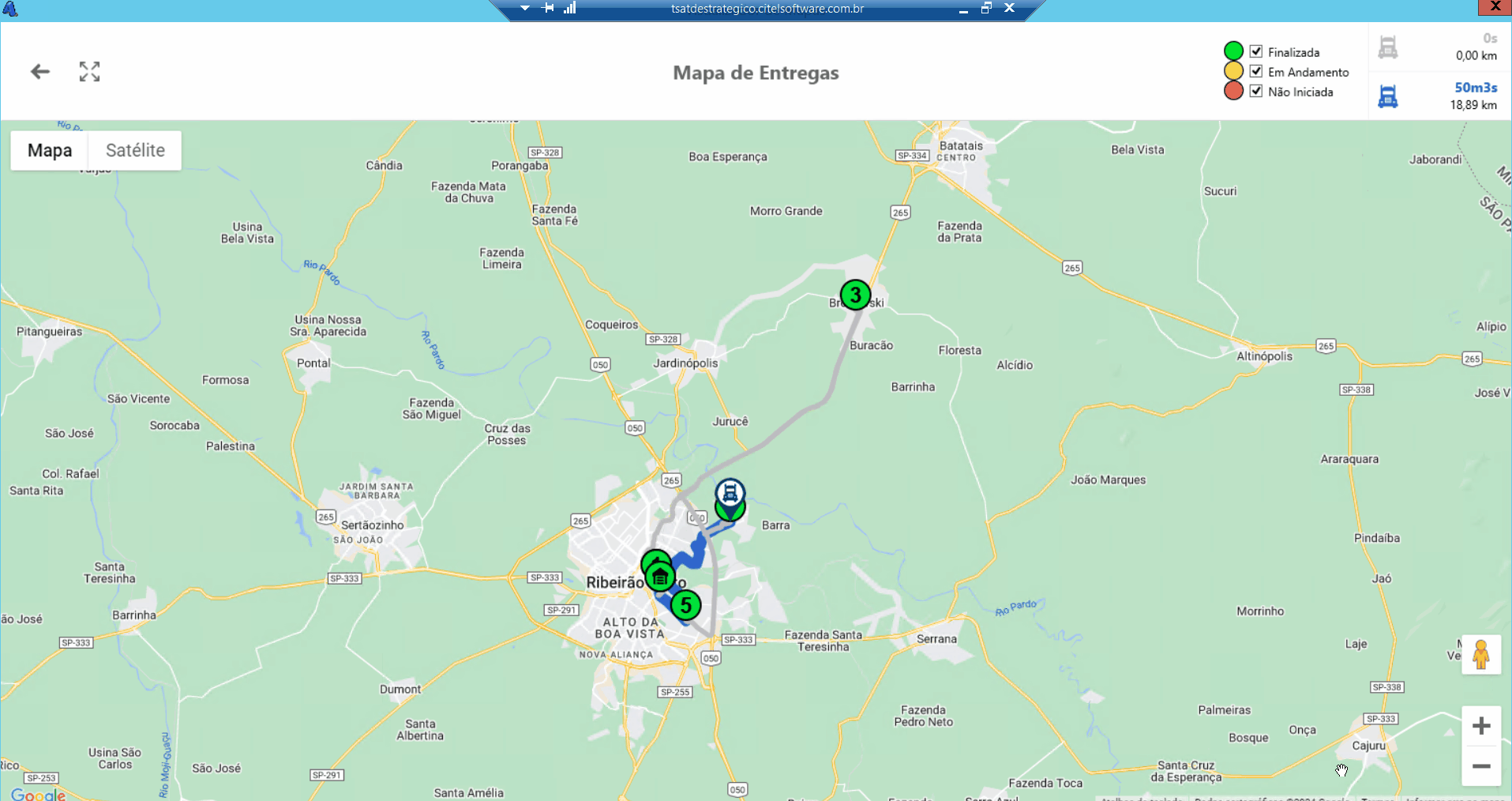Click the green Finalizada legend circle
The height and width of the screenshot is (801, 1512).
1233,51
